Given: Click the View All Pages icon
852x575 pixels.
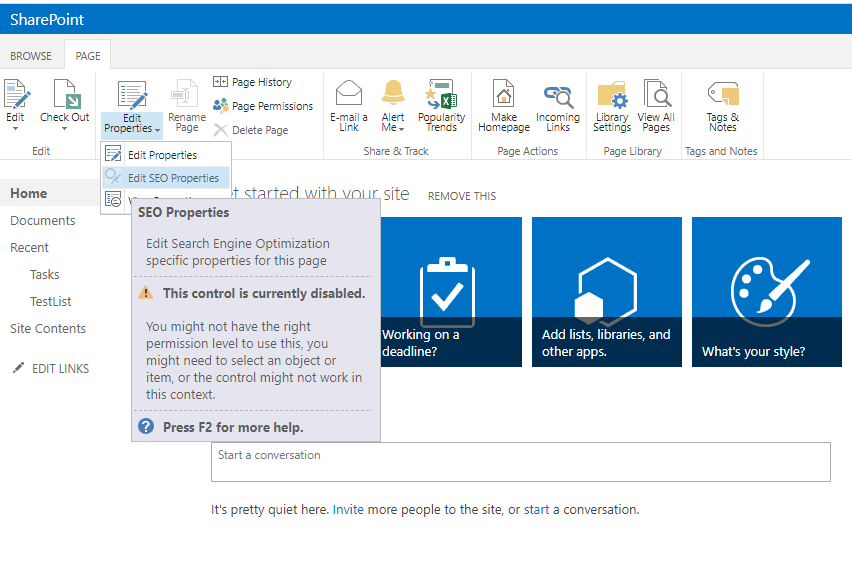Looking at the screenshot, I should pyautogui.click(x=656, y=93).
